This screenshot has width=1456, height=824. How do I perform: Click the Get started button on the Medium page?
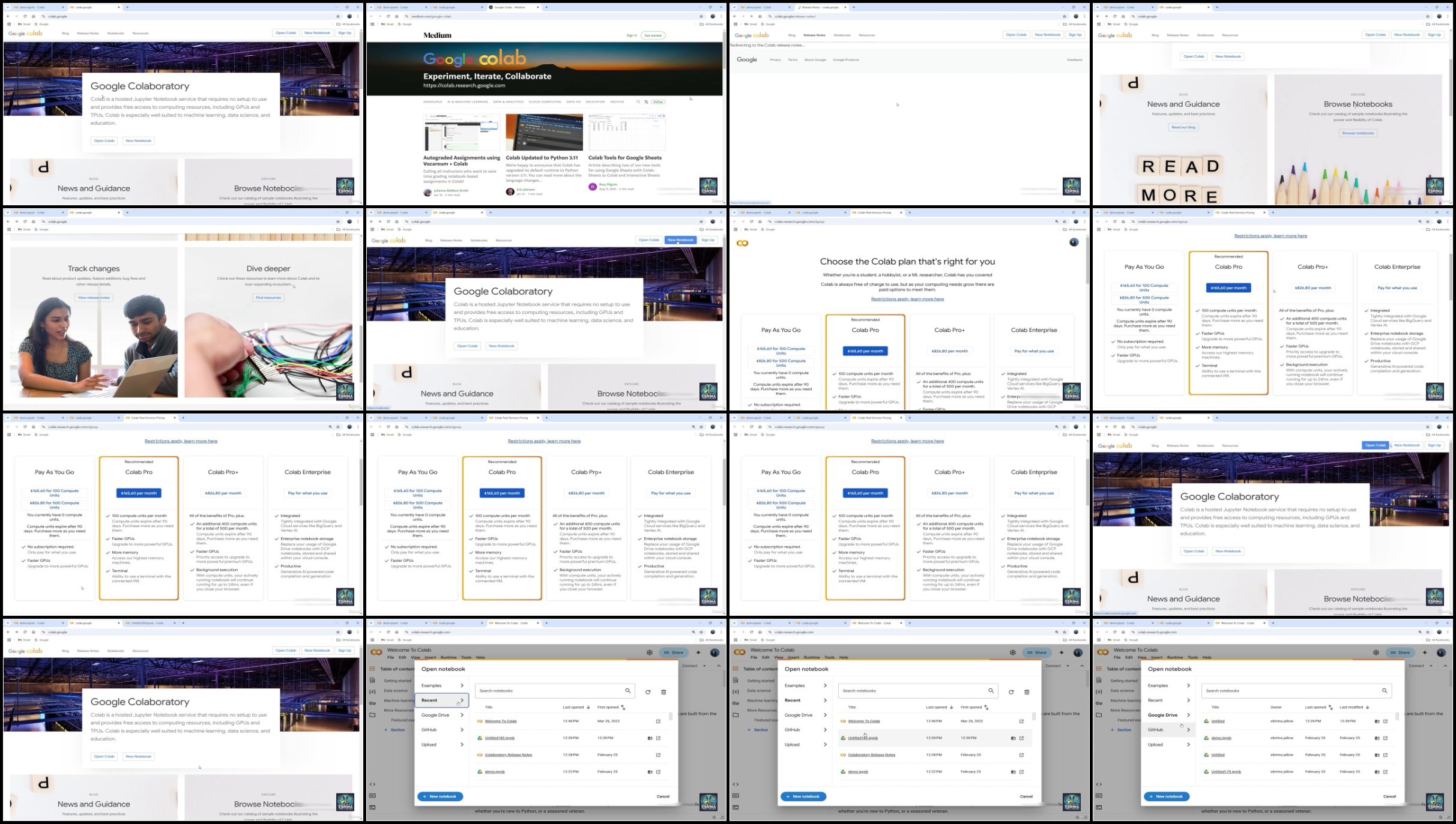coord(653,35)
